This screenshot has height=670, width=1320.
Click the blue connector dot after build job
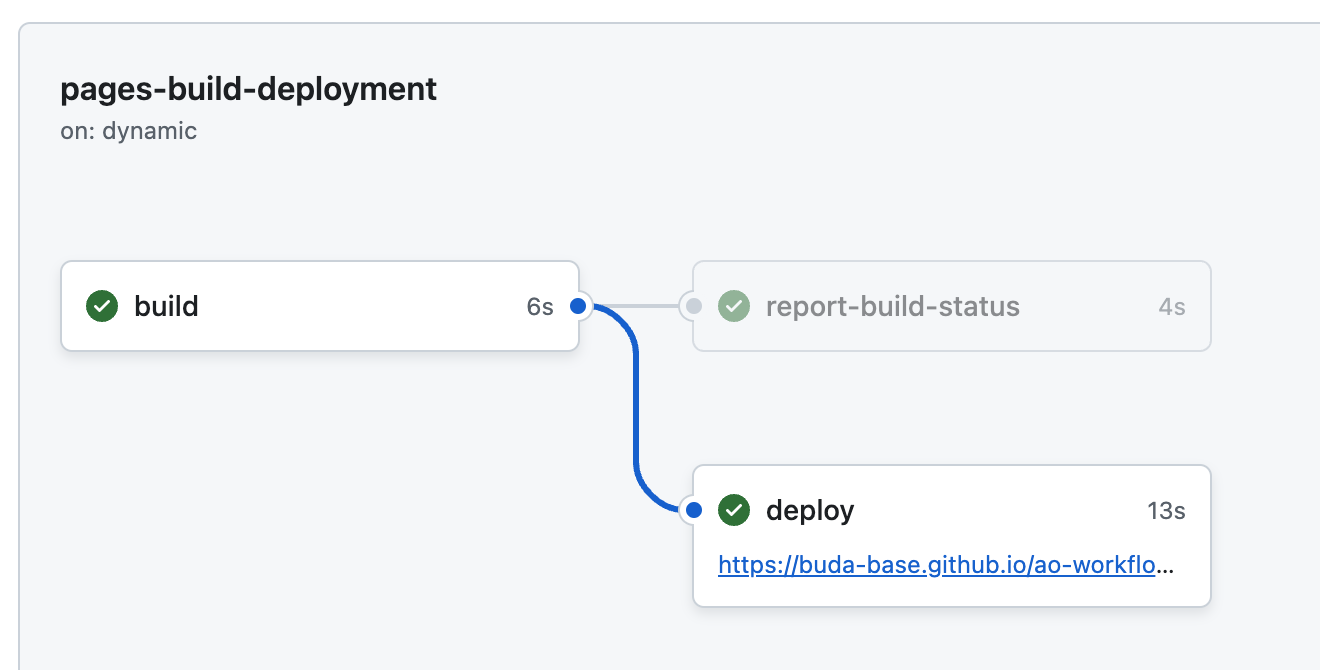[x=578, y=306]
